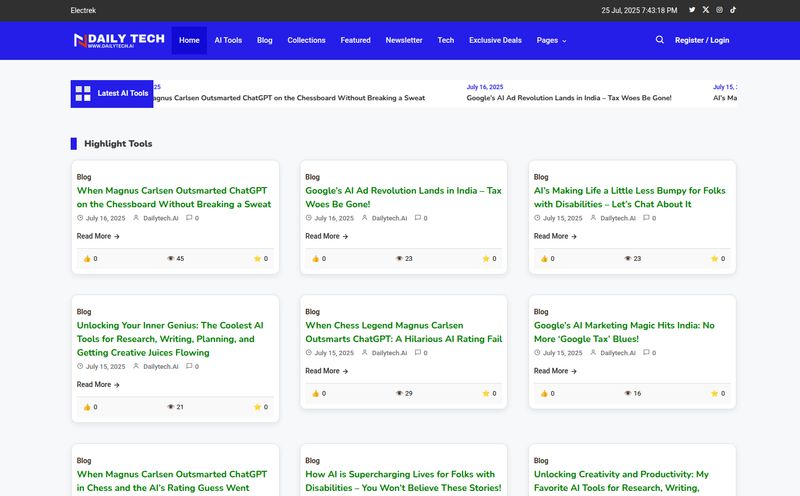Click eye views icon showing 29
This screenshot has width=800, height=496.
pyautogui.click(x=399, y=393)
